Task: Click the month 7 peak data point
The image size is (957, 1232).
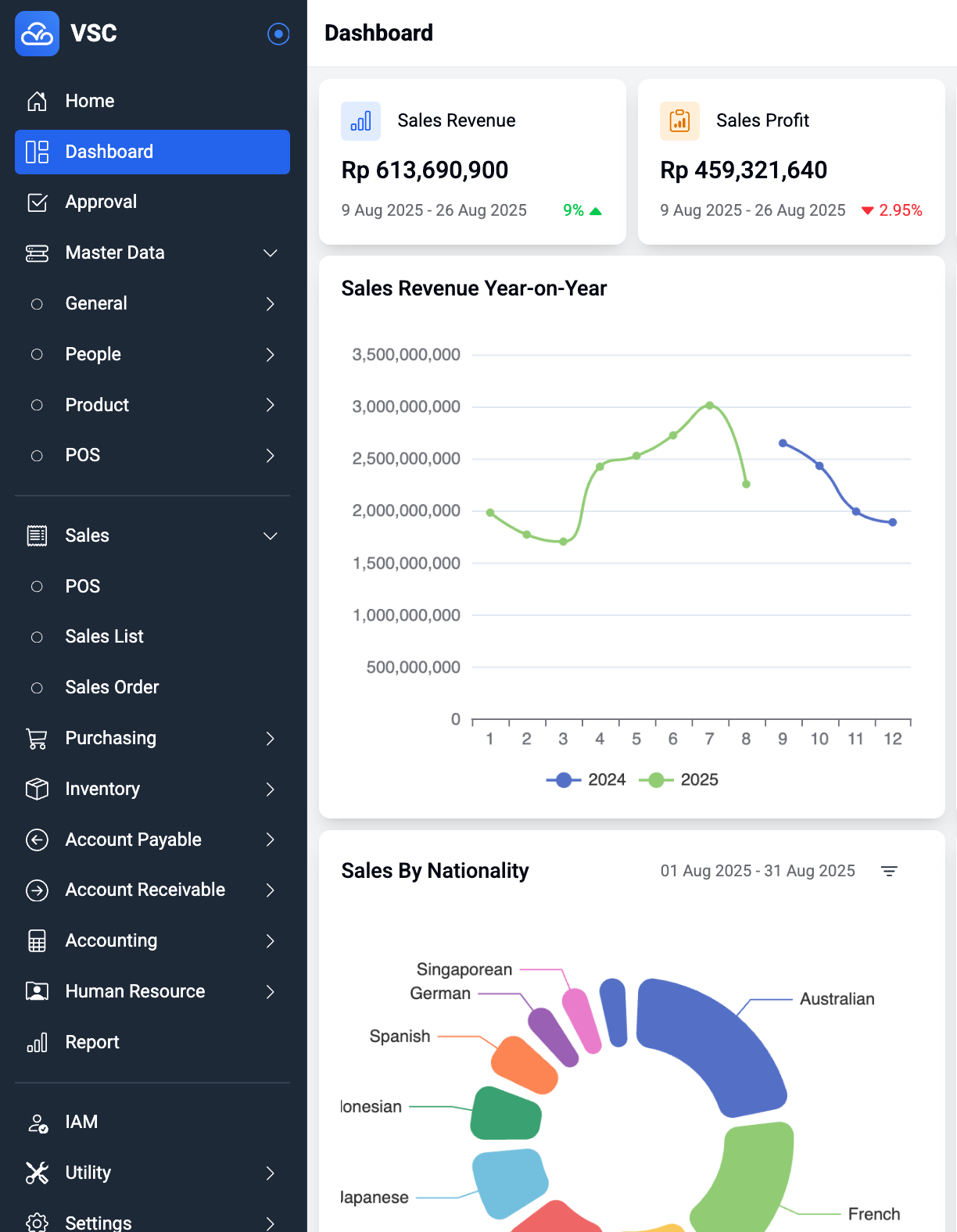Action: pos(709,405)
